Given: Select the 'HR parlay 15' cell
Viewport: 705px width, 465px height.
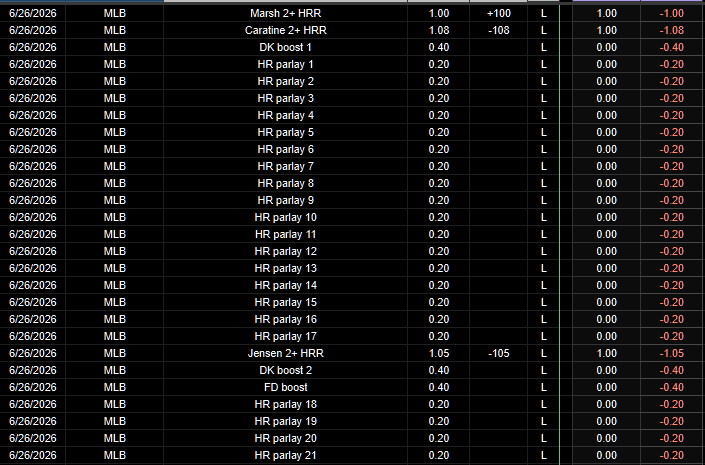Looking at the screenshot, I should [286, 303].
